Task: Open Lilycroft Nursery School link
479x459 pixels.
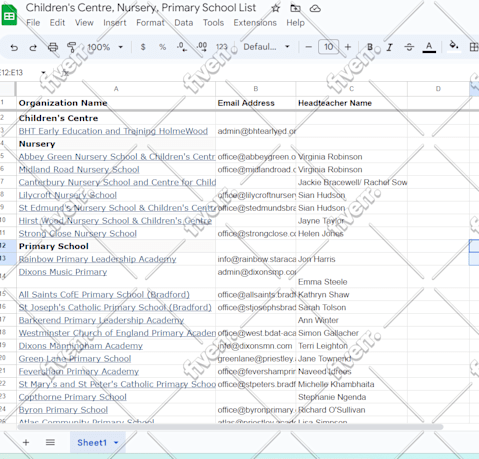Action: (68, 195)
